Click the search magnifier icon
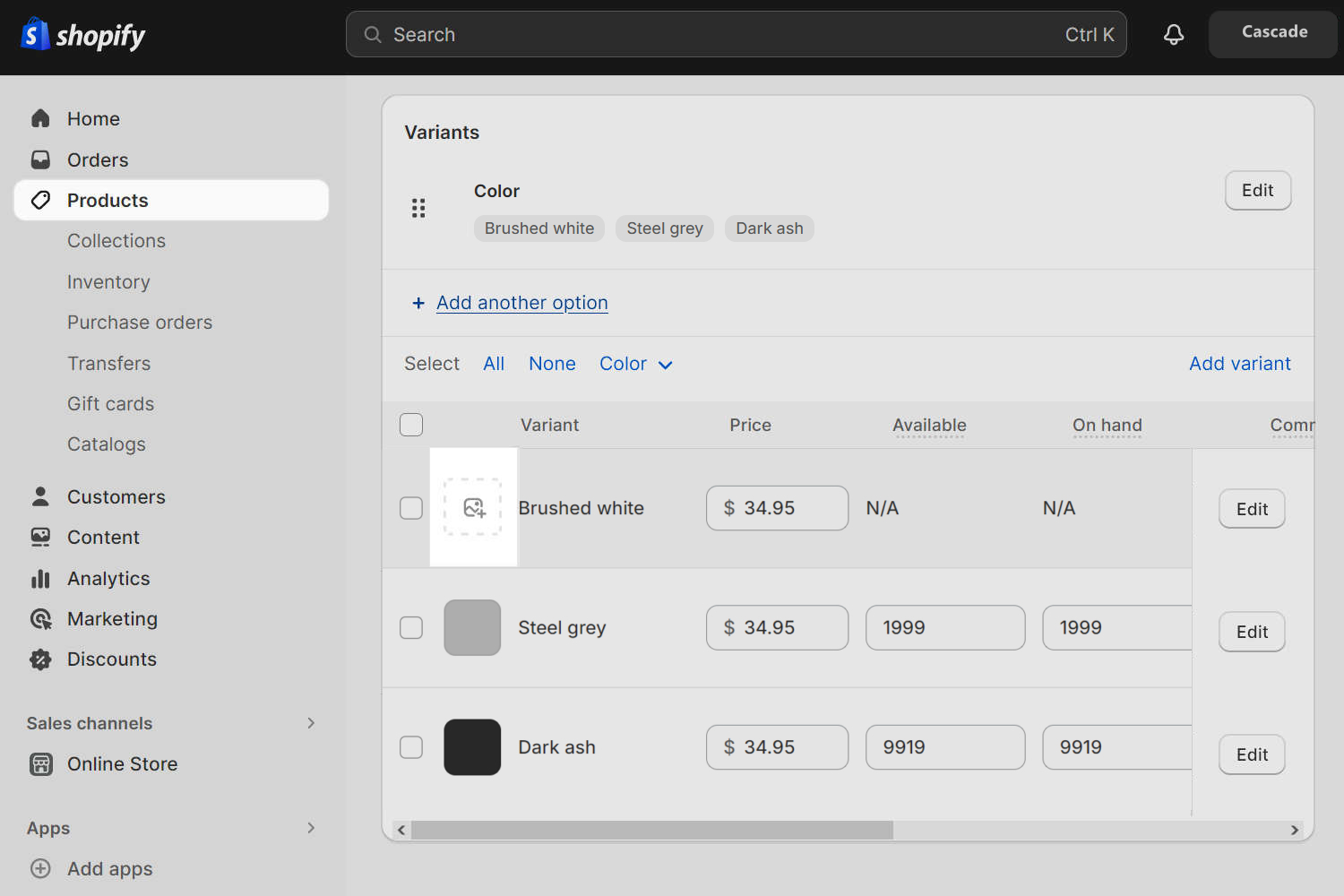 (373, 35)
